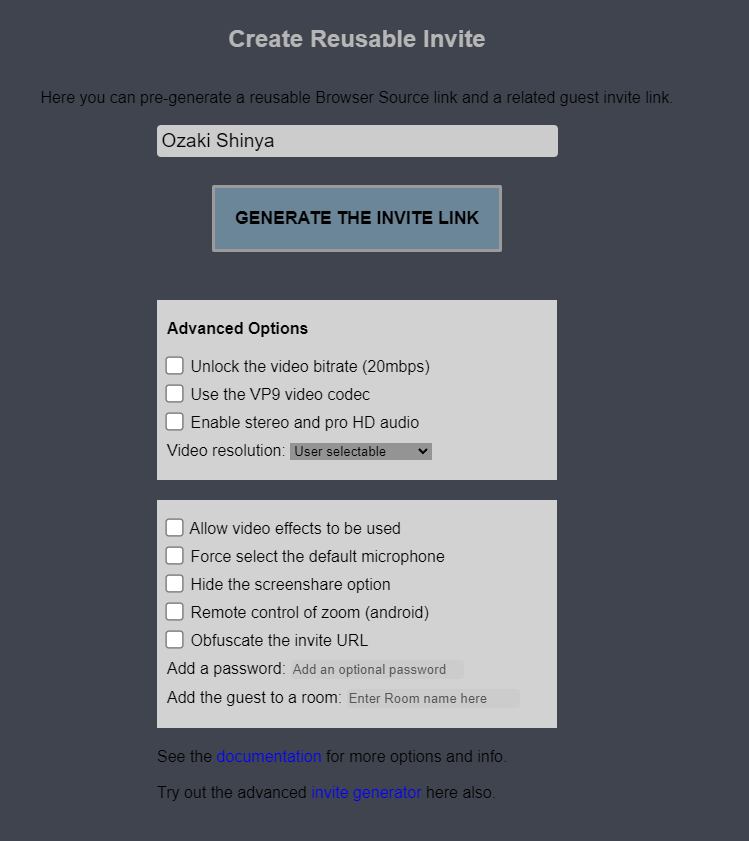The width and height of the screenshot is (749, 841).
Task: Click the name field containing Ozaki Shinya
Action: pyautogui.click(x=357, y=141)
